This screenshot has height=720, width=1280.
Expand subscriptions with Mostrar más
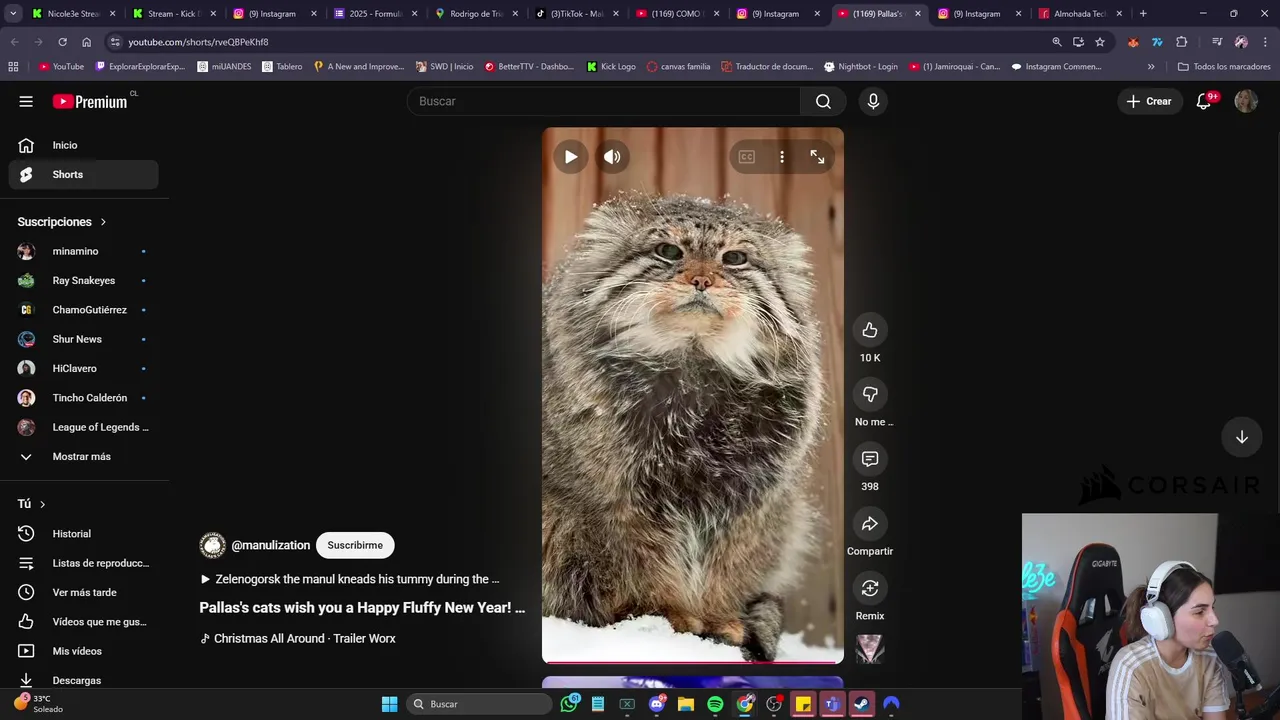point(84,456)
